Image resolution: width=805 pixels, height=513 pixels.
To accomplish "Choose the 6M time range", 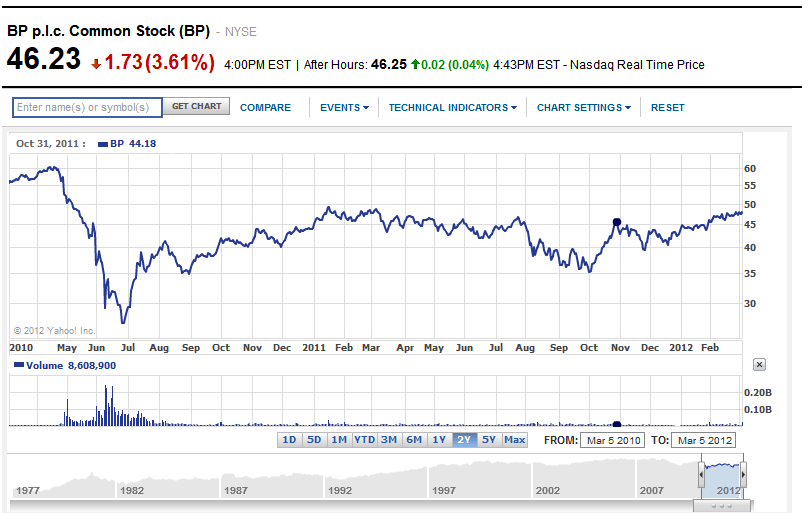I will click(414, 440).
